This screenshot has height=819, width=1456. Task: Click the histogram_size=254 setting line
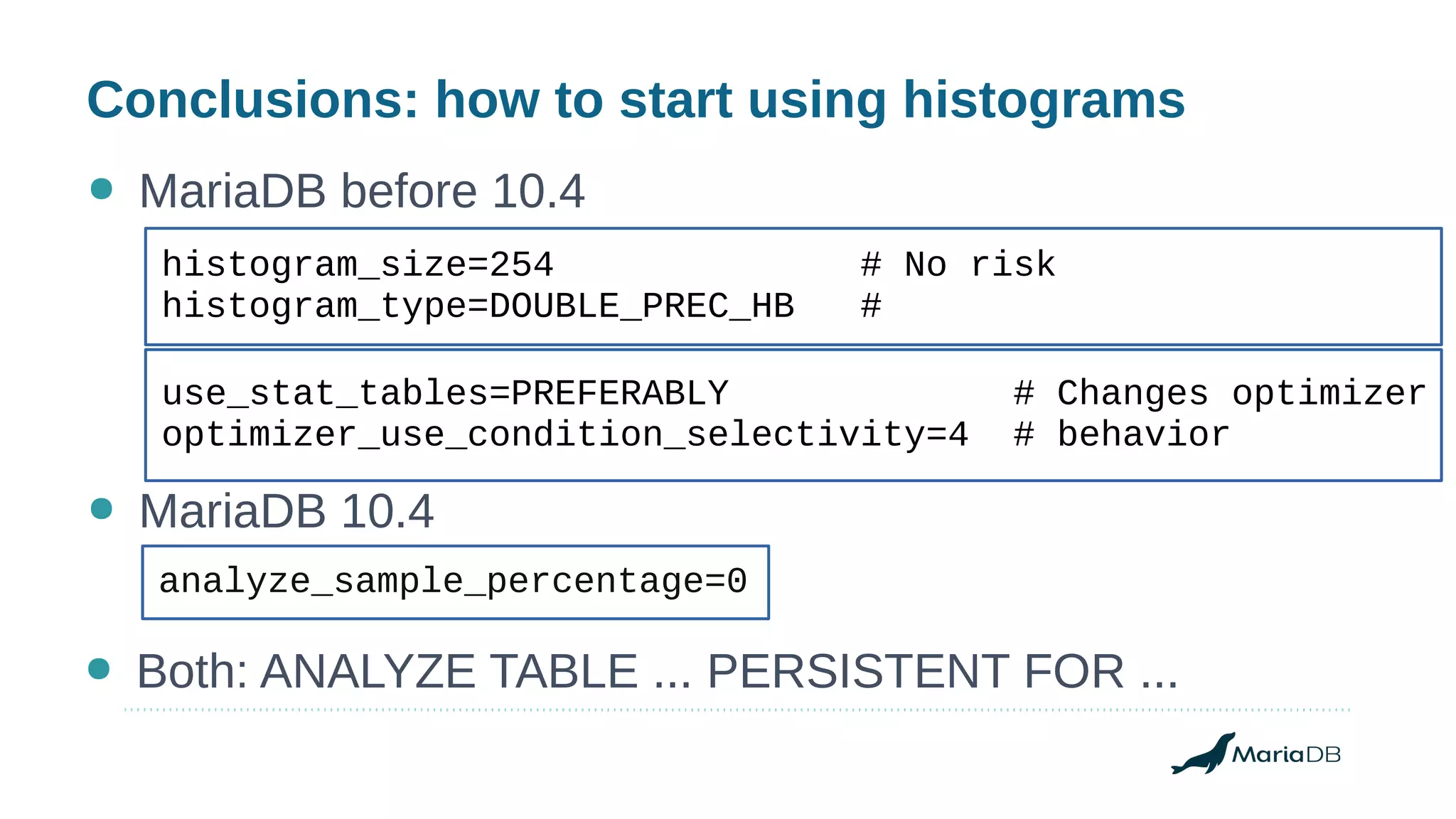[x=358, y=264]
